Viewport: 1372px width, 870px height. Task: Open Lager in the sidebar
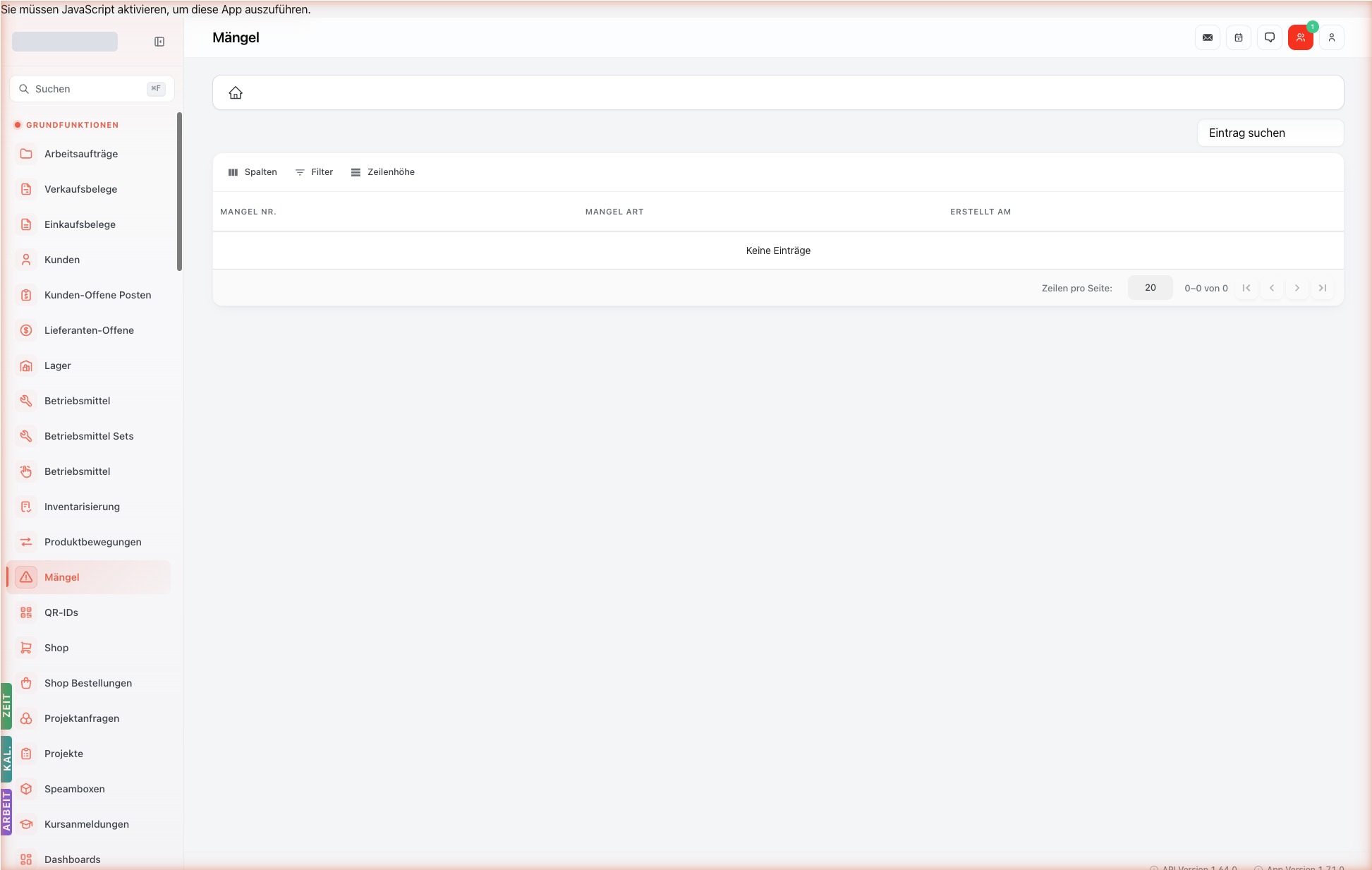89,365
